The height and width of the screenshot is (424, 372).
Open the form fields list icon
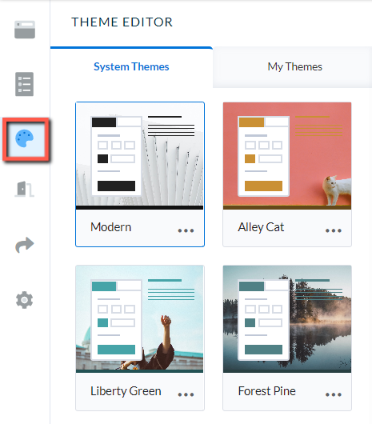(x=24, y=84)
